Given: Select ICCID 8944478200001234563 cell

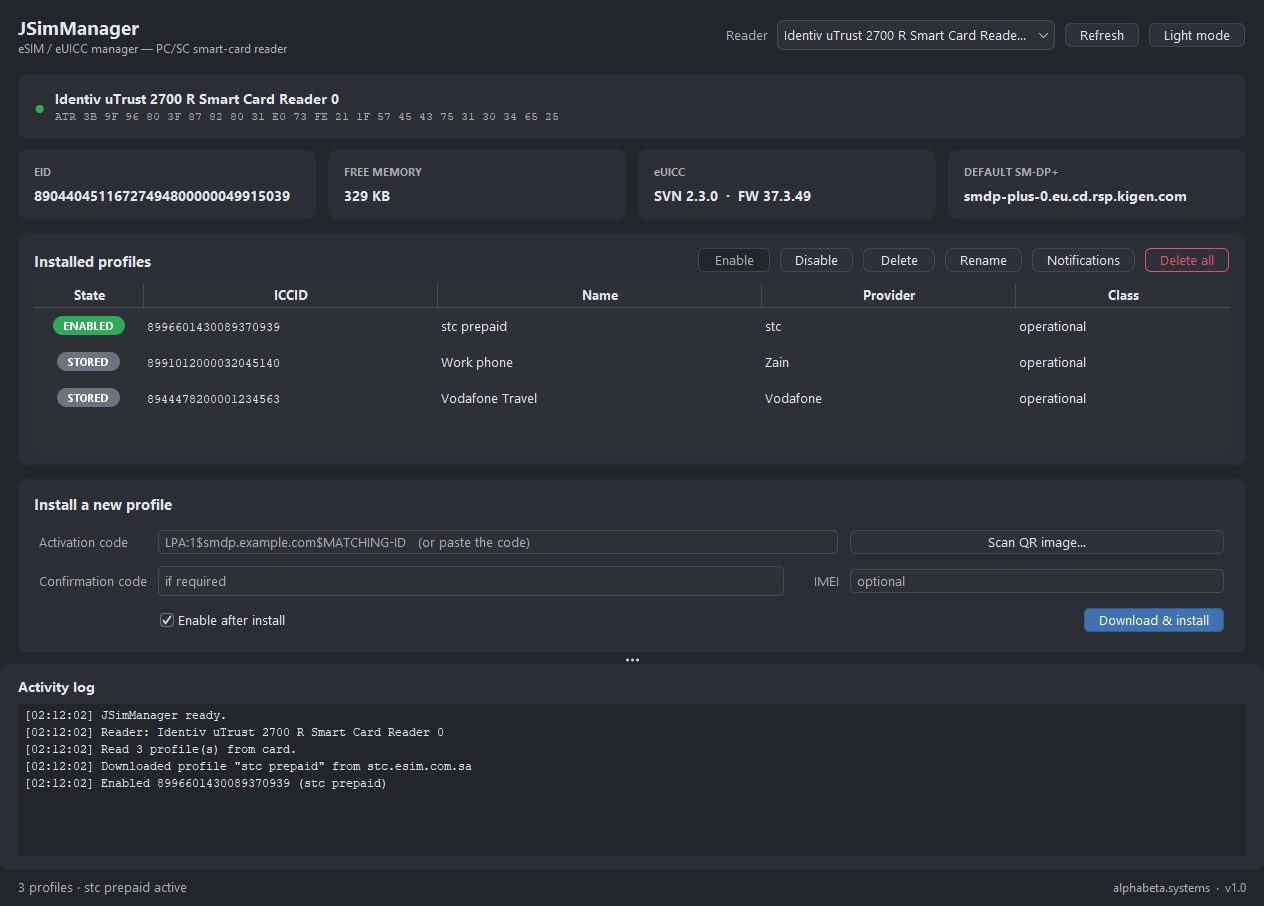Looking at the screenshot, I should [x=291, y=399].
